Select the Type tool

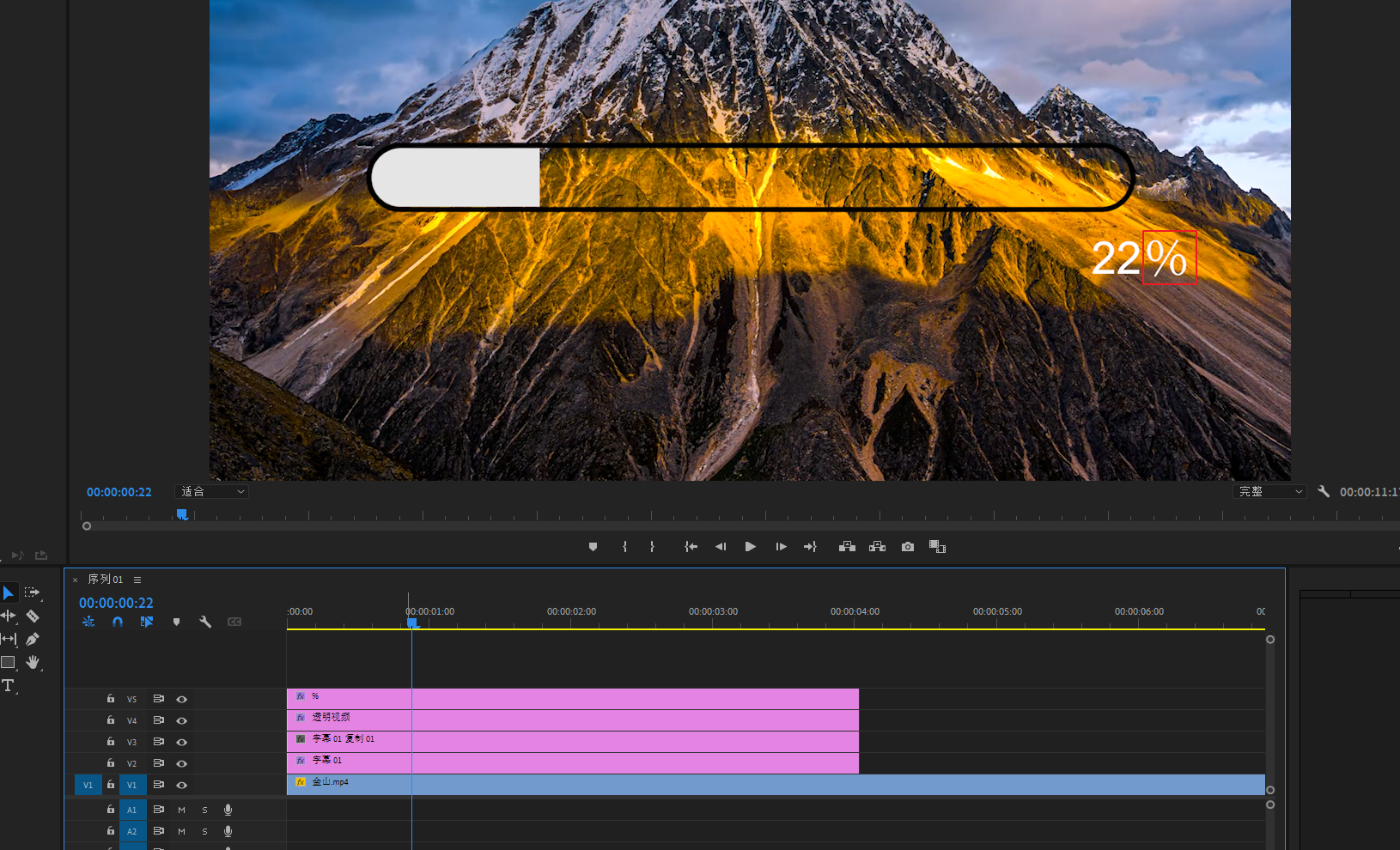[x=9, y=685]
